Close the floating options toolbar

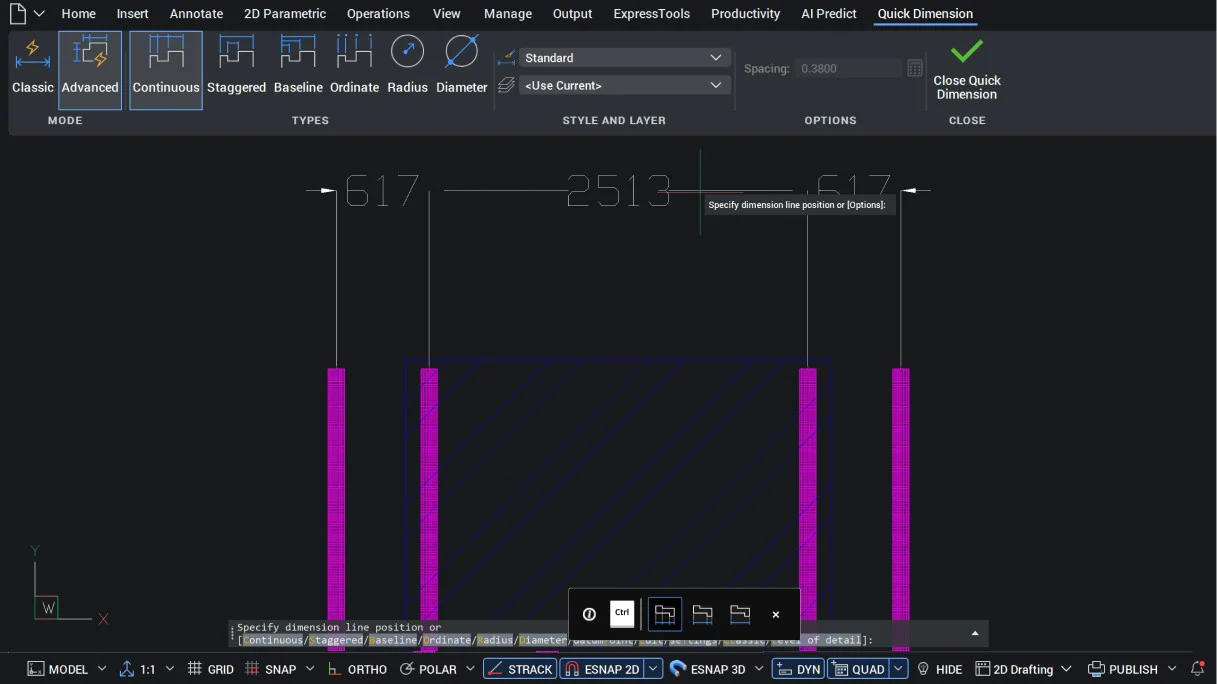pos(776,615)
